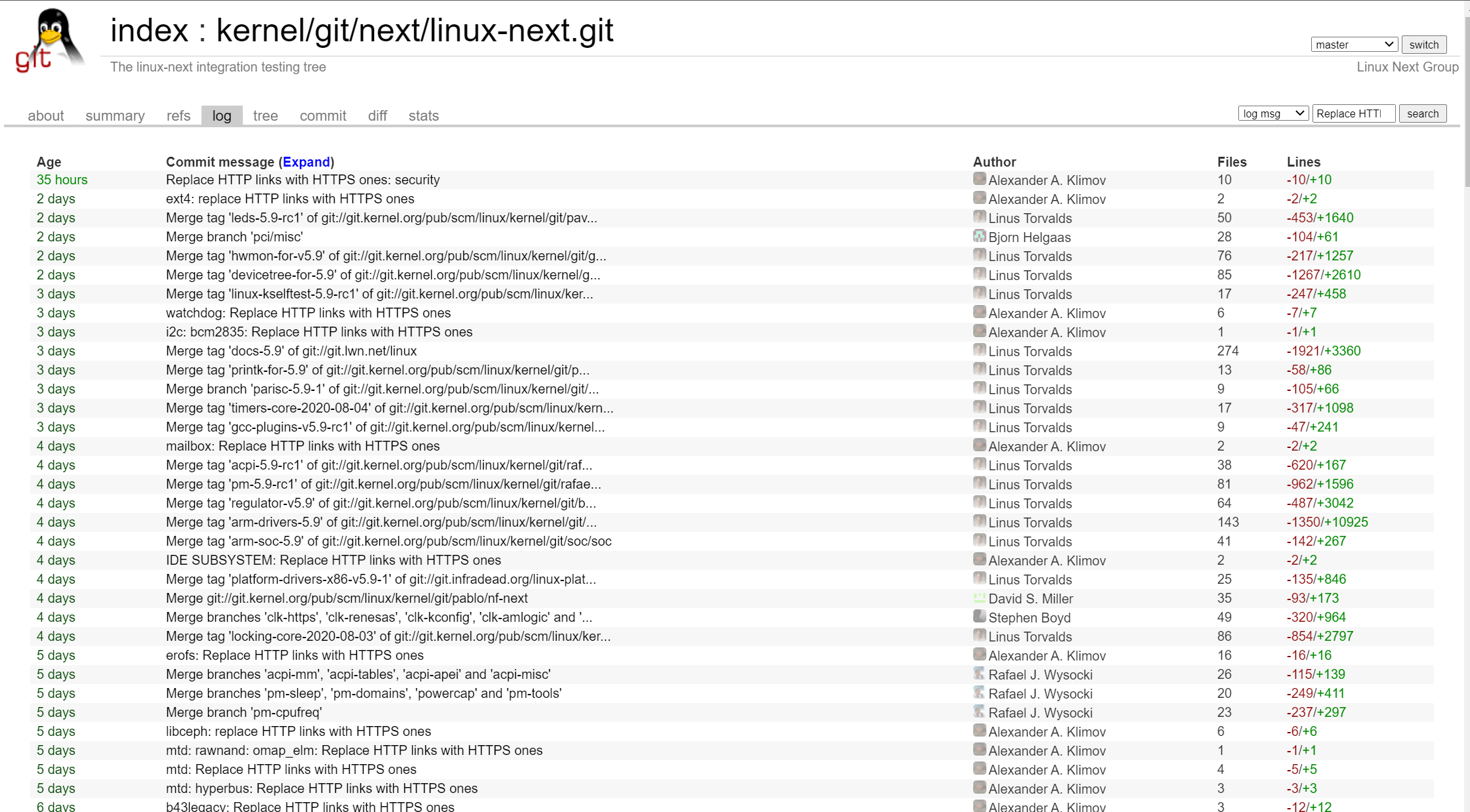The image size is (1470, 812).
Task: Click avatar on 'Merge branches acpi-mm' row
Action: (x=979, y=673)
